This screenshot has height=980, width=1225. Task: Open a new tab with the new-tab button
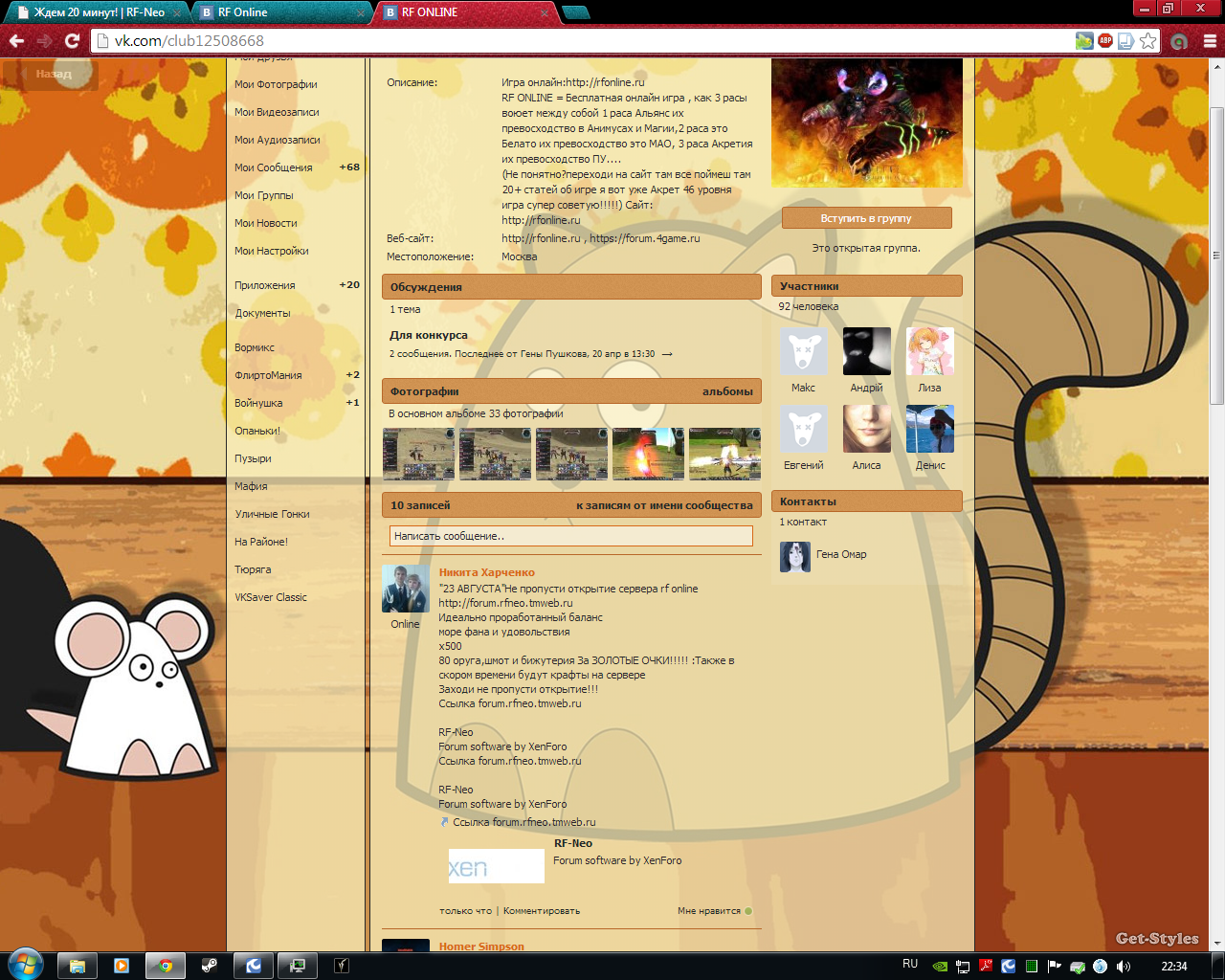[x=575, y=12]
